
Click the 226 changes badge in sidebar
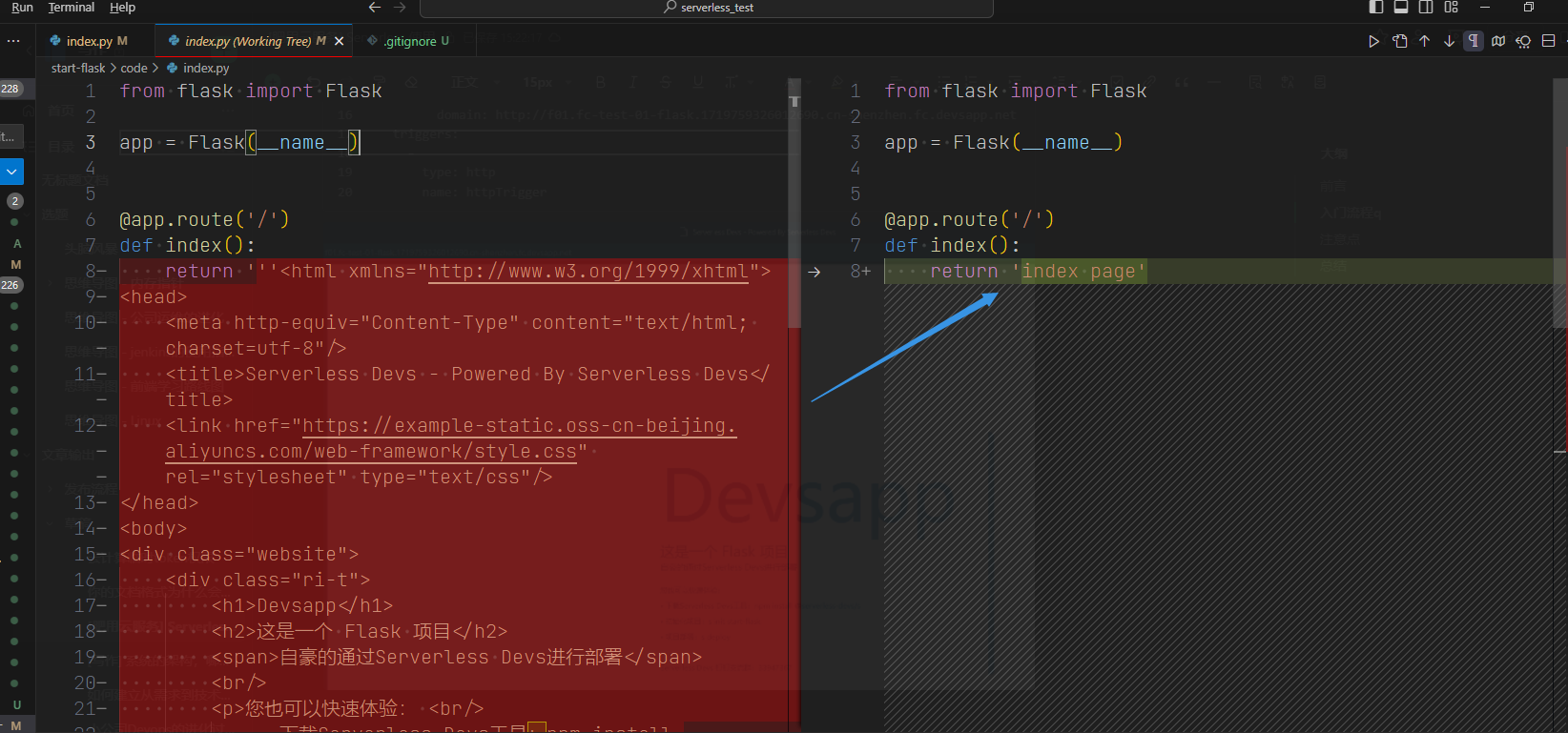tap(10, 285)
